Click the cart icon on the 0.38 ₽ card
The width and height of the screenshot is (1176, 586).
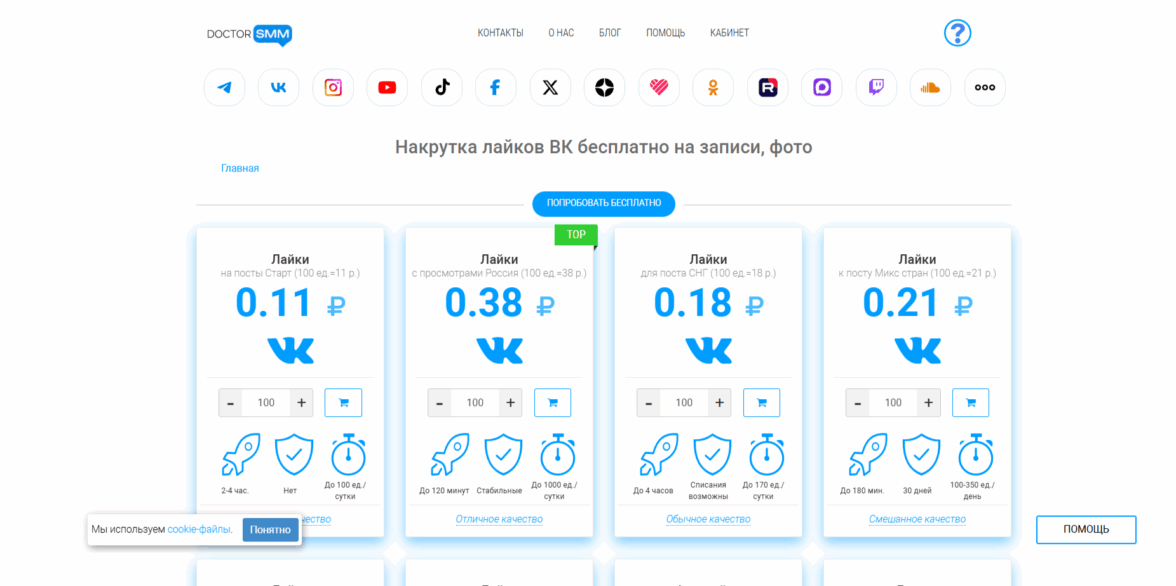pos(553,403)
